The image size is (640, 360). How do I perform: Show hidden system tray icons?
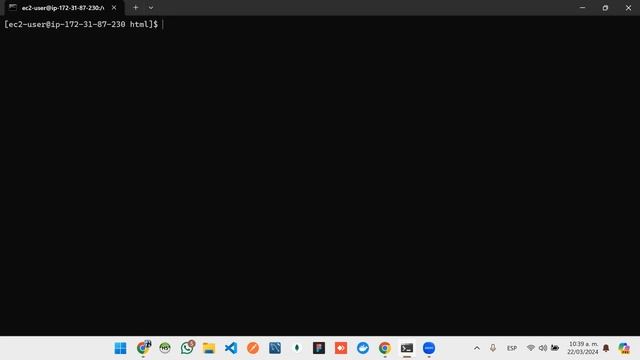point(477,348)
